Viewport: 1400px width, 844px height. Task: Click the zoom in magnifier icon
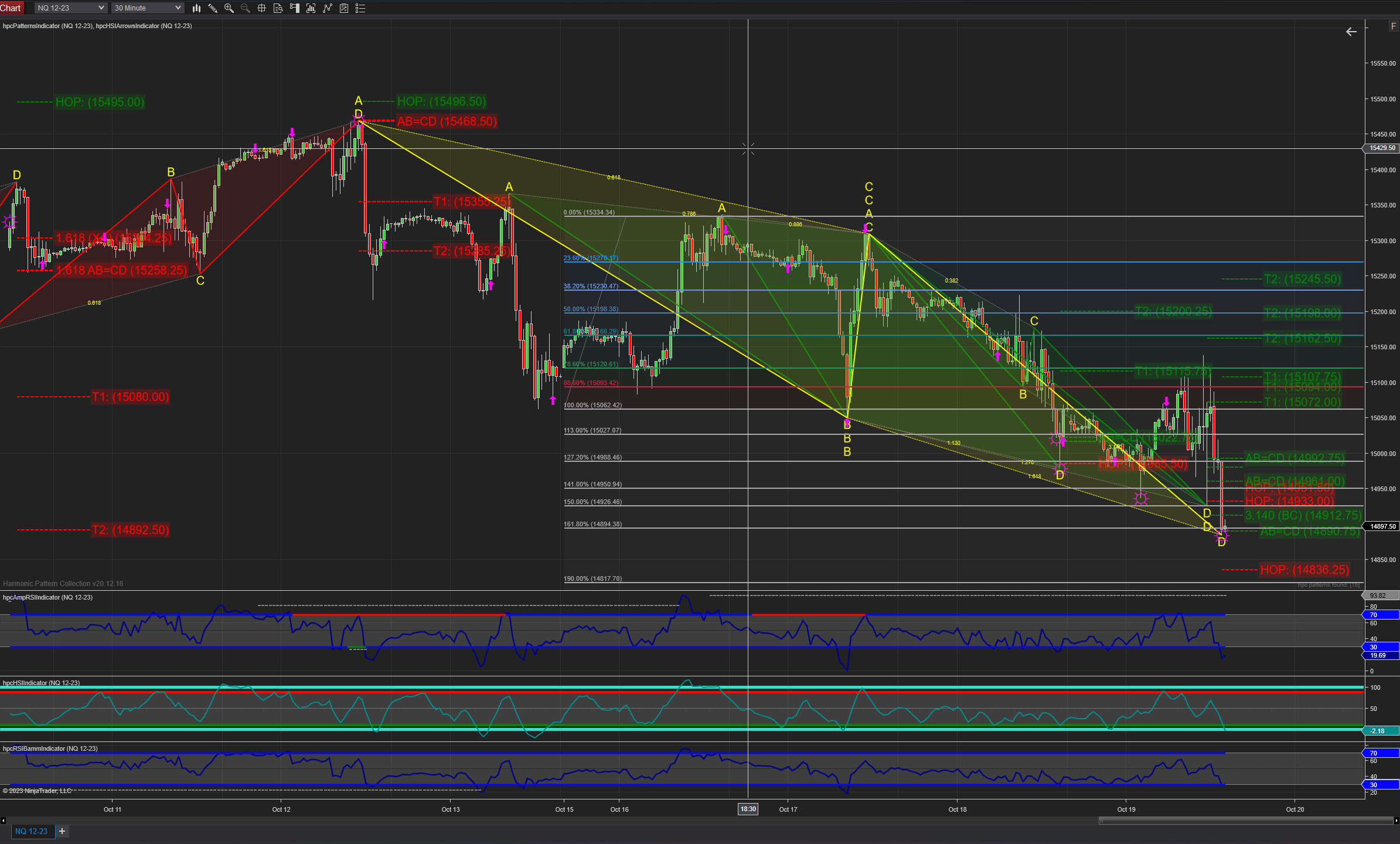point(229,8)
